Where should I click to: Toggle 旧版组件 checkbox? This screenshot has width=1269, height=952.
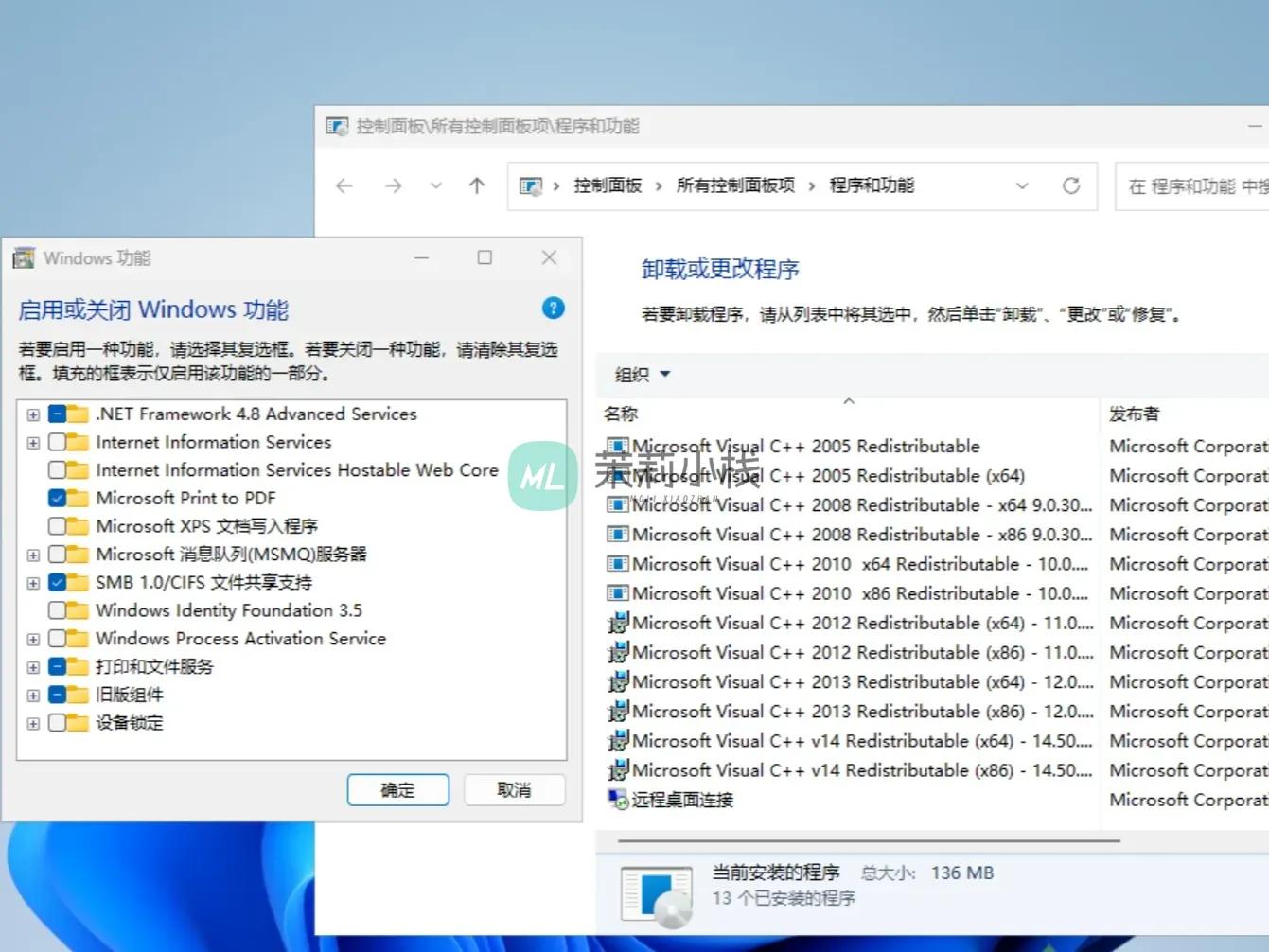point(57,695)
